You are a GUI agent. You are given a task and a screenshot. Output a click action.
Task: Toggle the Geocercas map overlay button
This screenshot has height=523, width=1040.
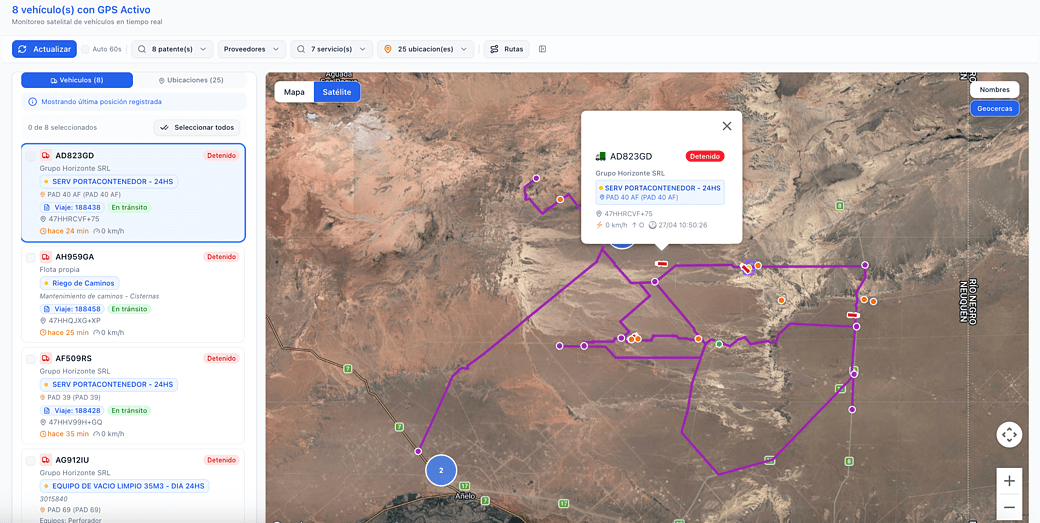pyautogui.click(x=994, y=109)
